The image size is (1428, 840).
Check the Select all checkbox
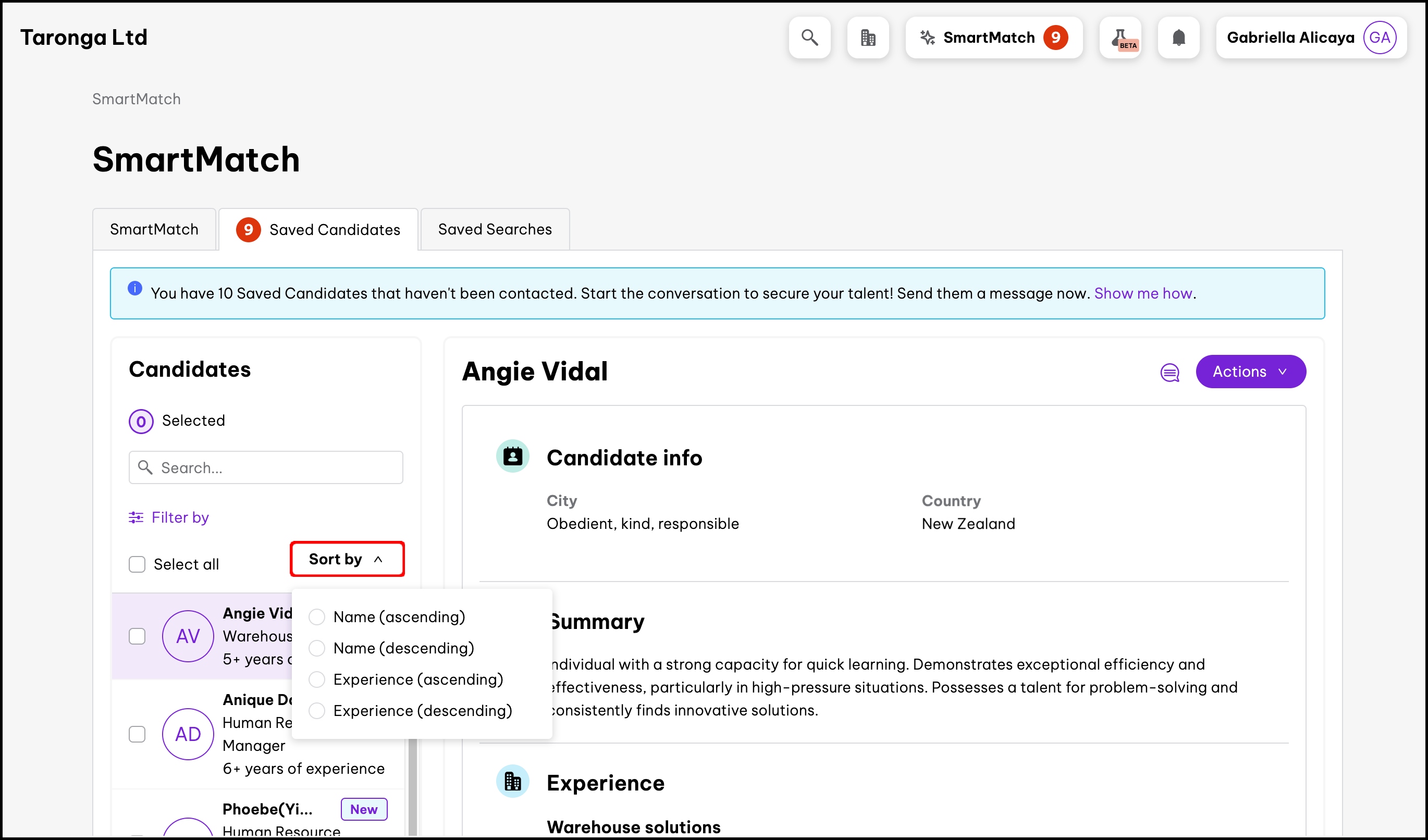[137, 564]
